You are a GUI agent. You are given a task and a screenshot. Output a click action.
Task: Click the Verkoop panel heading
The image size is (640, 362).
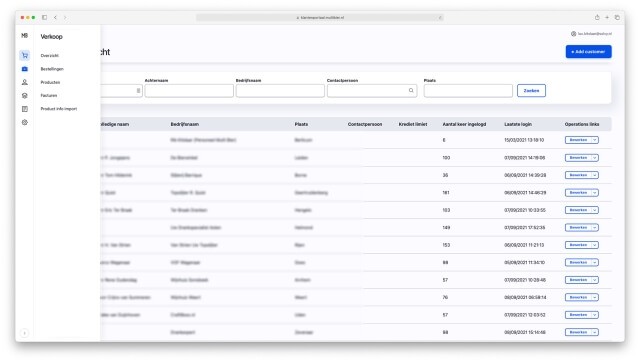[x=51, y=37]
